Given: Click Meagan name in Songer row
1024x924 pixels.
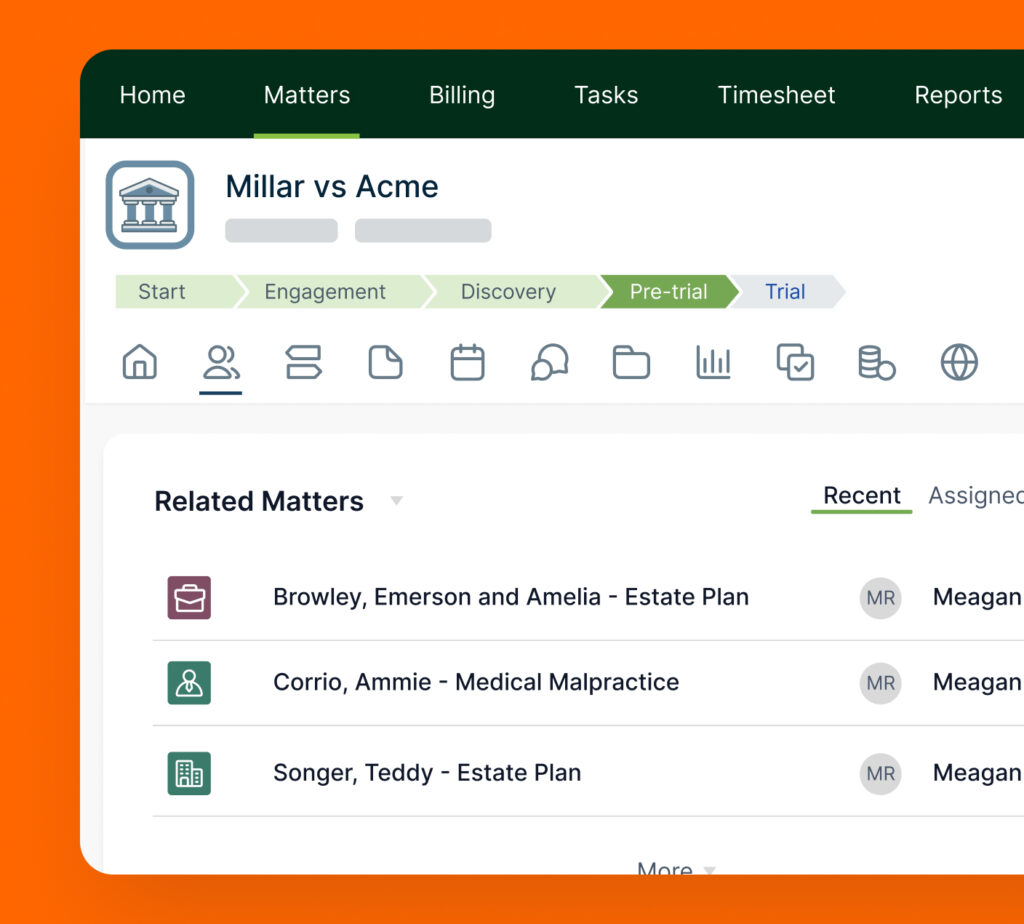Looking at the screenshot, I should tap(978, 774).
